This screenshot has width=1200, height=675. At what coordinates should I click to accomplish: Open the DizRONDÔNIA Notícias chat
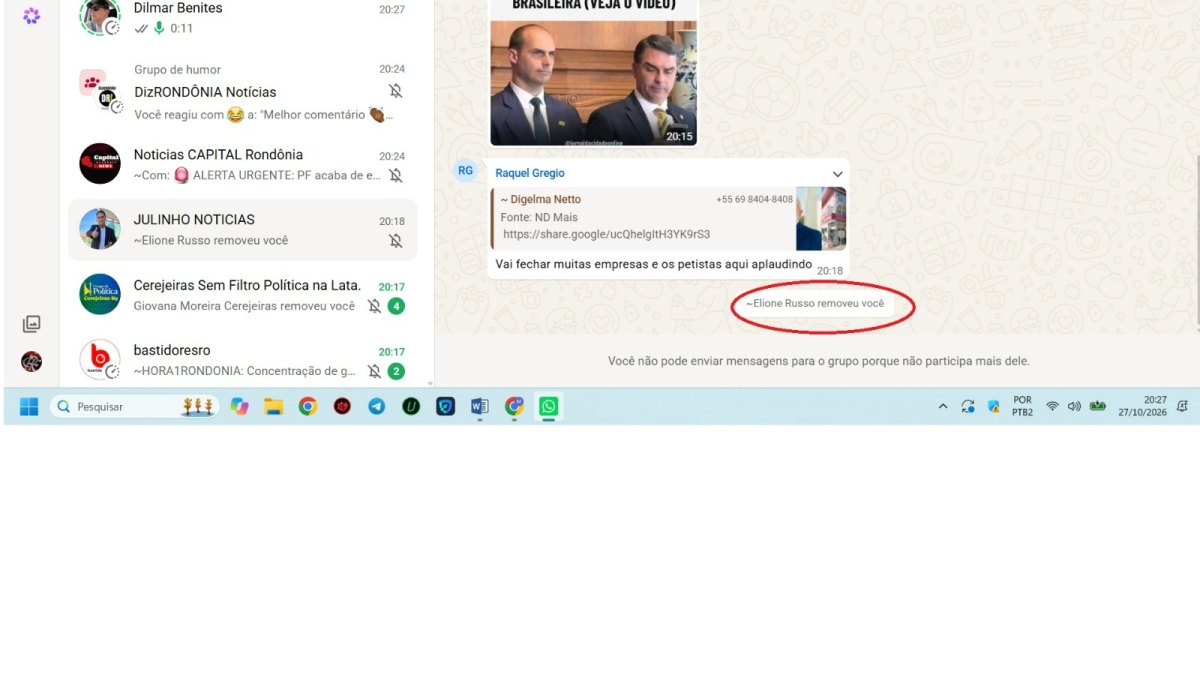(243, 92)
